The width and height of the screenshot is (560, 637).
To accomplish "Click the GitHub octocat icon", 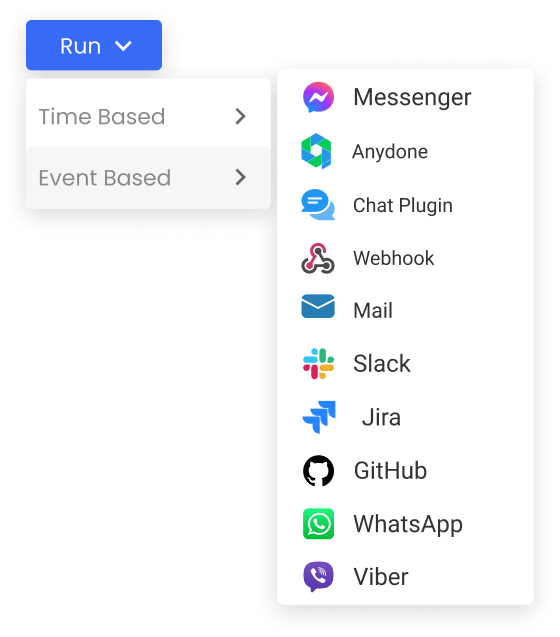I will point(318,470).
